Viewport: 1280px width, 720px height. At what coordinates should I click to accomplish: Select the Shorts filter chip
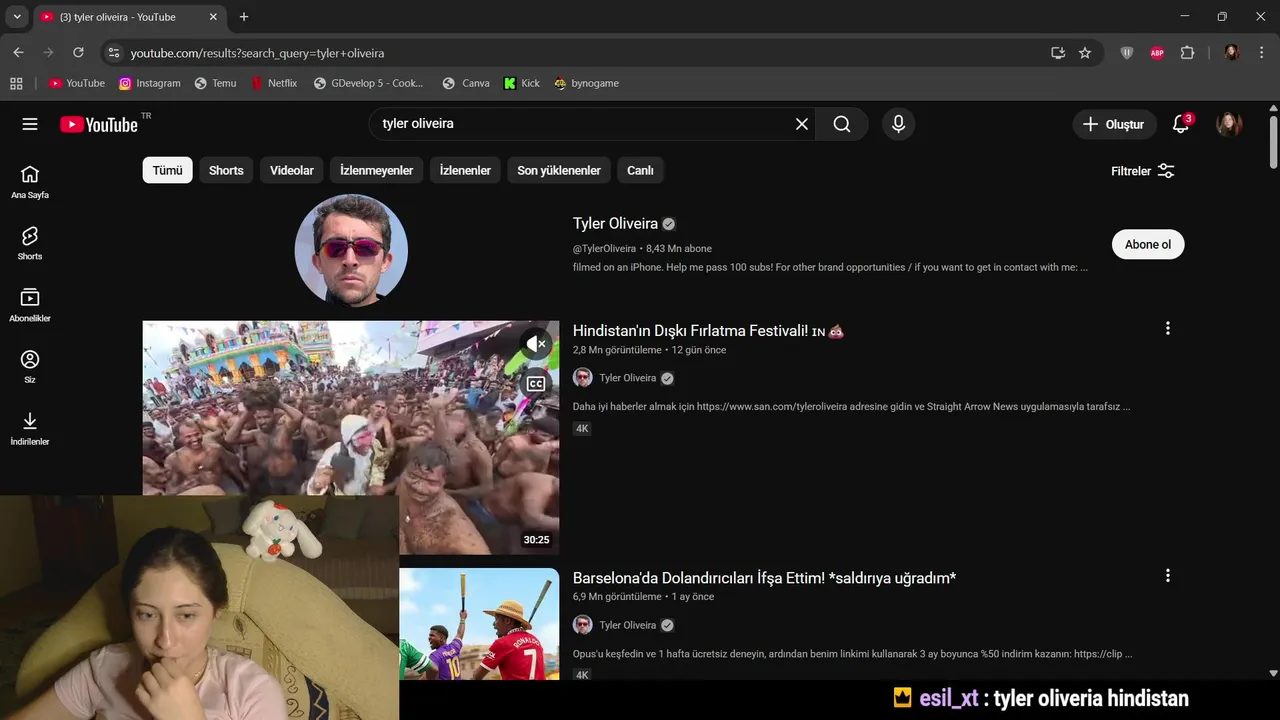point(226,170)
